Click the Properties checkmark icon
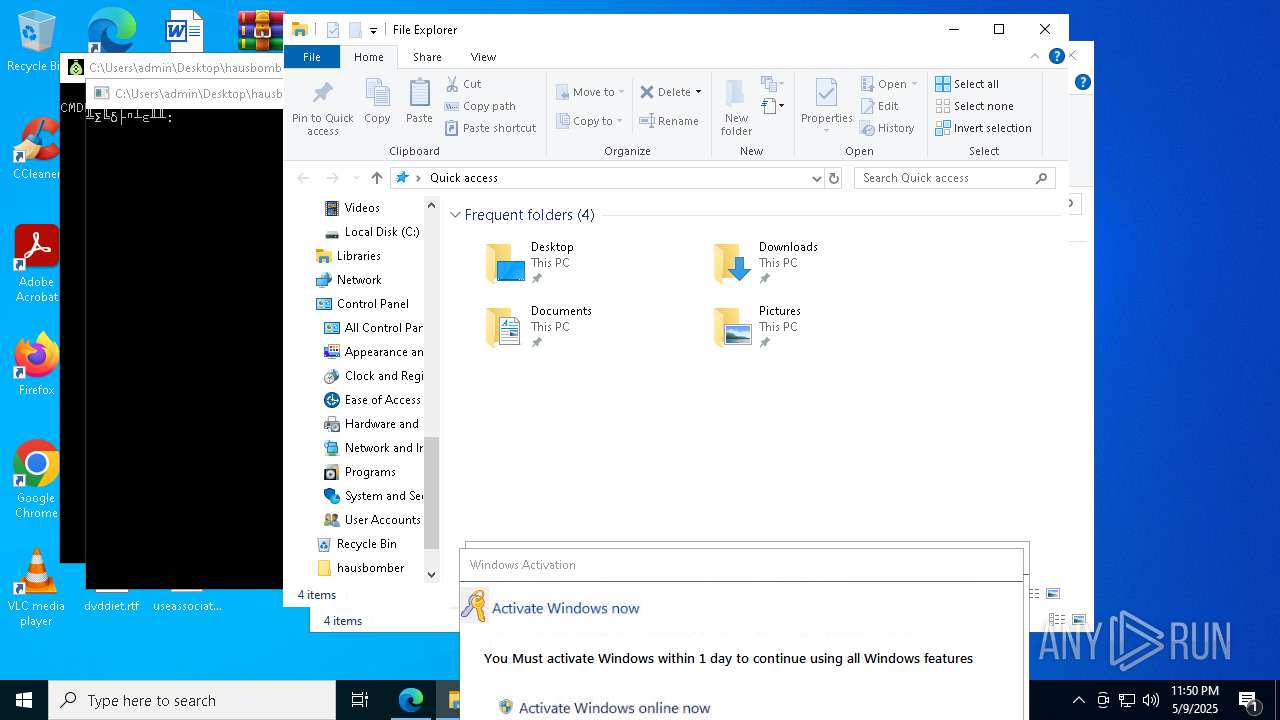 tap(826, 94)
